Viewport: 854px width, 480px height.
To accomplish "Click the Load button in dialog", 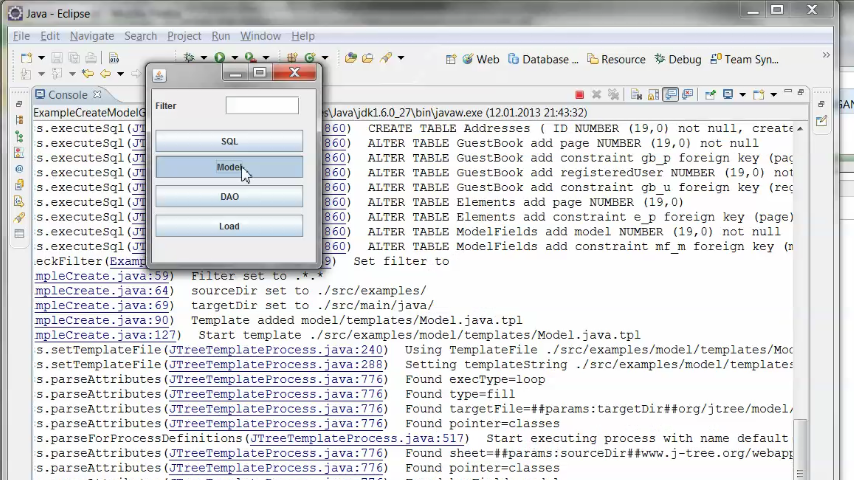I will [x=229, y=226].
